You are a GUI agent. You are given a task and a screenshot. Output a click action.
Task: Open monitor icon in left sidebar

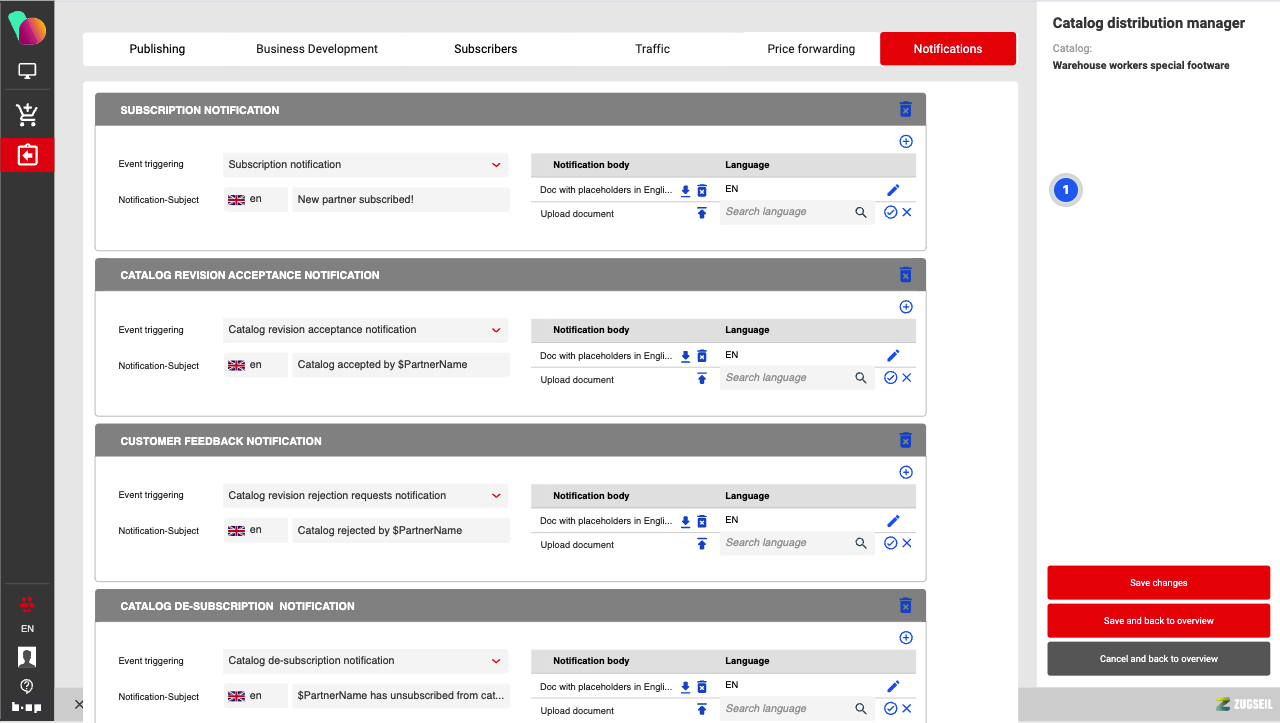[27, 72]
